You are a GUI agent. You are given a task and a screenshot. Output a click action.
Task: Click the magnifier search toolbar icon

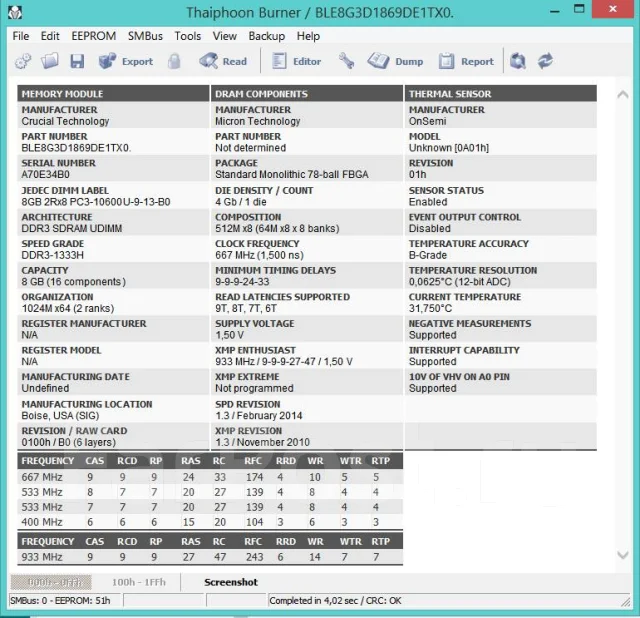pos(518,62)
